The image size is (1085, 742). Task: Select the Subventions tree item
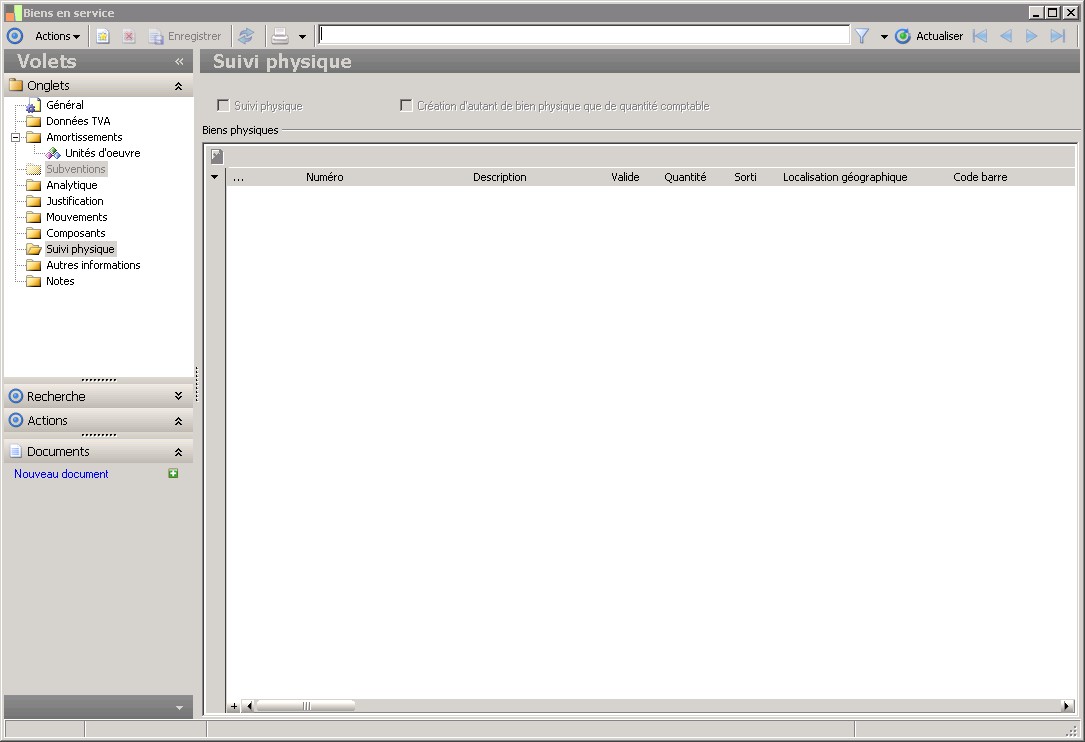coord(76,169)
